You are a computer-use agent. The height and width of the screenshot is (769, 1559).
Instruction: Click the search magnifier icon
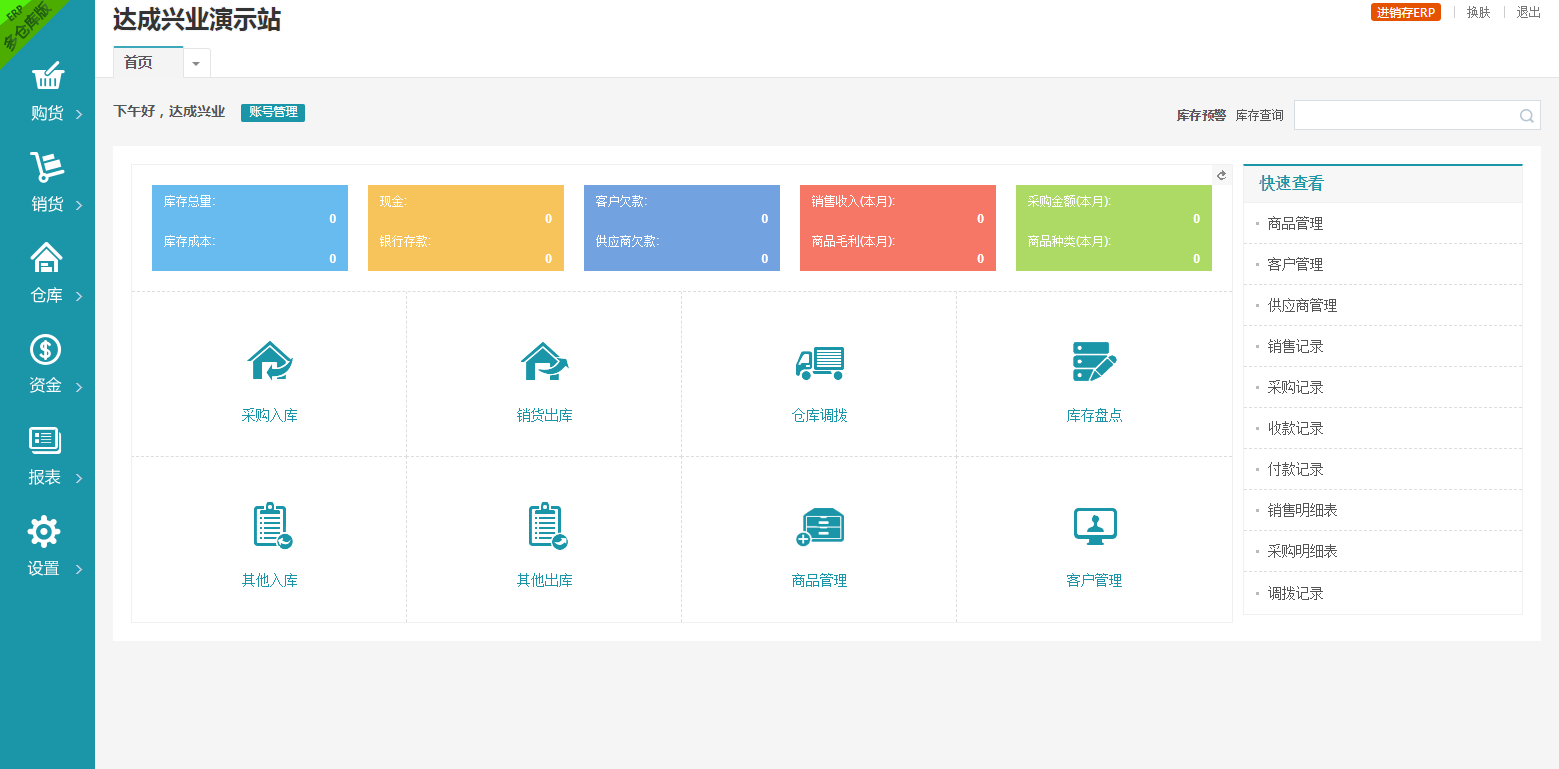point(1526,116)
